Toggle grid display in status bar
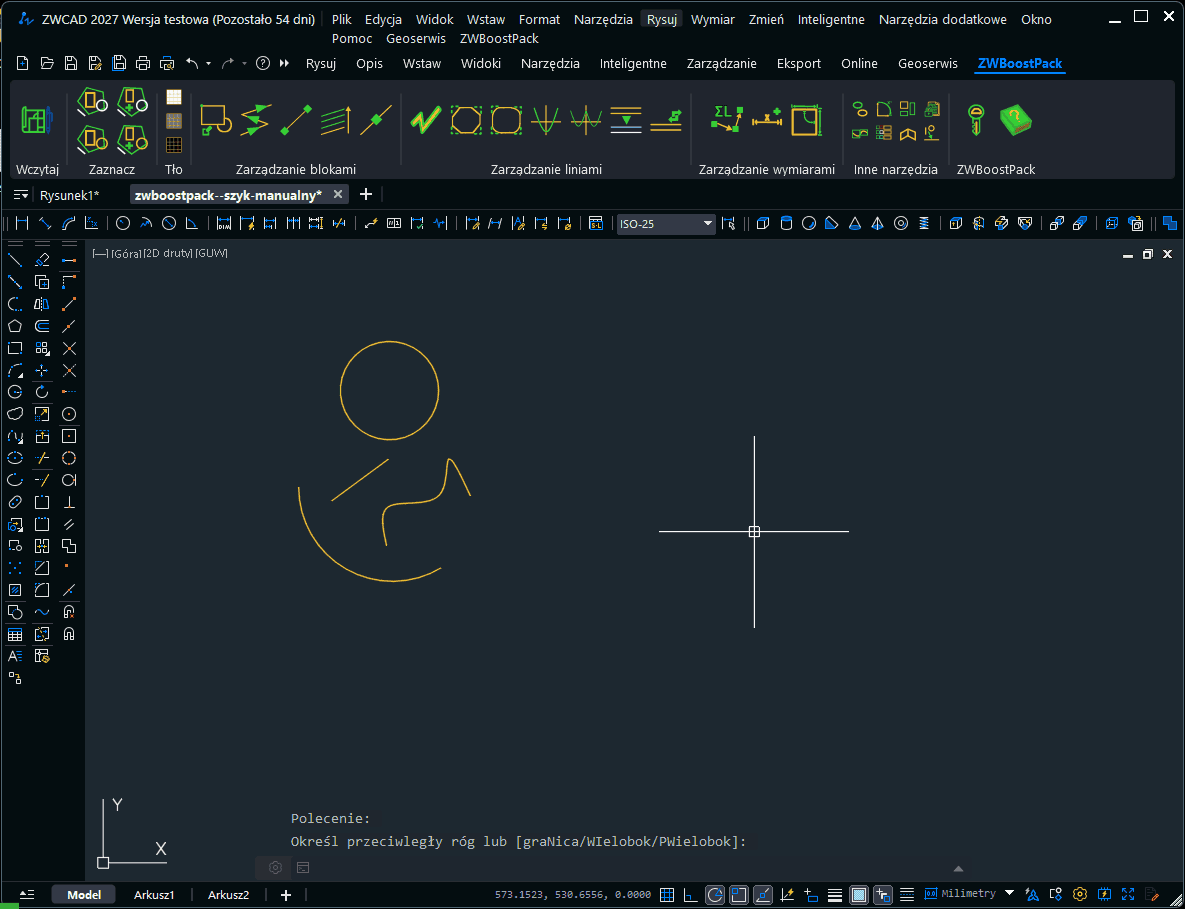 point(667,894)
